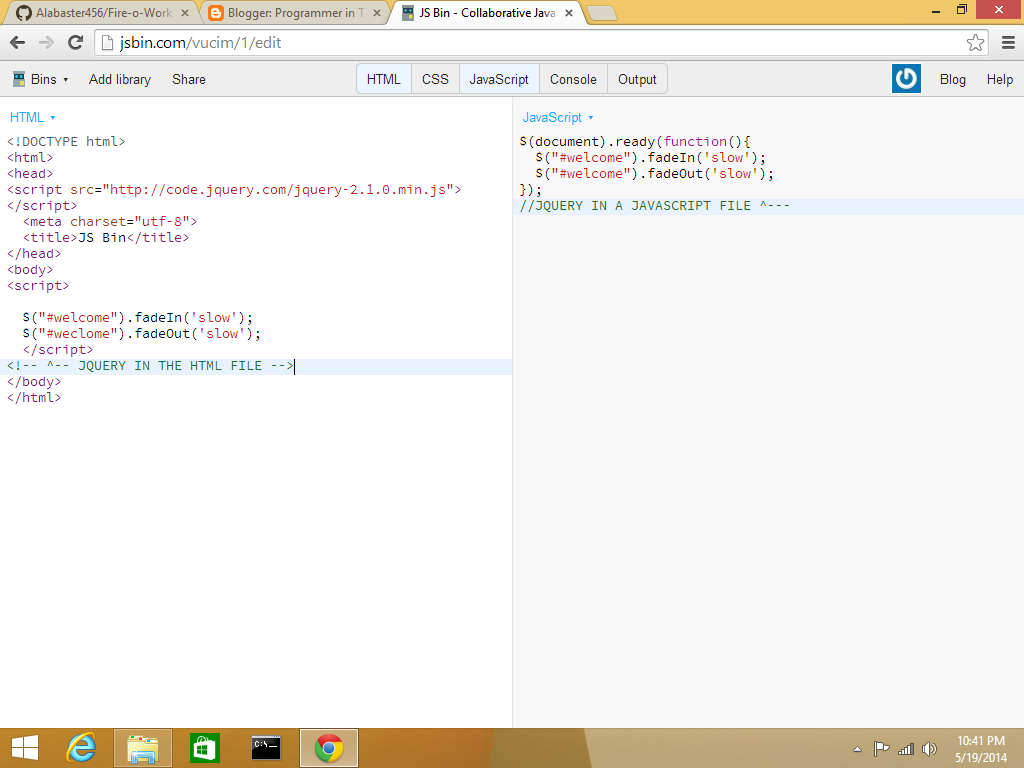Image resolution: width=1024 pixels, height=768 pixels.
Task: Click the HTML fadeIn('slow') line
Action: point(137,318)
